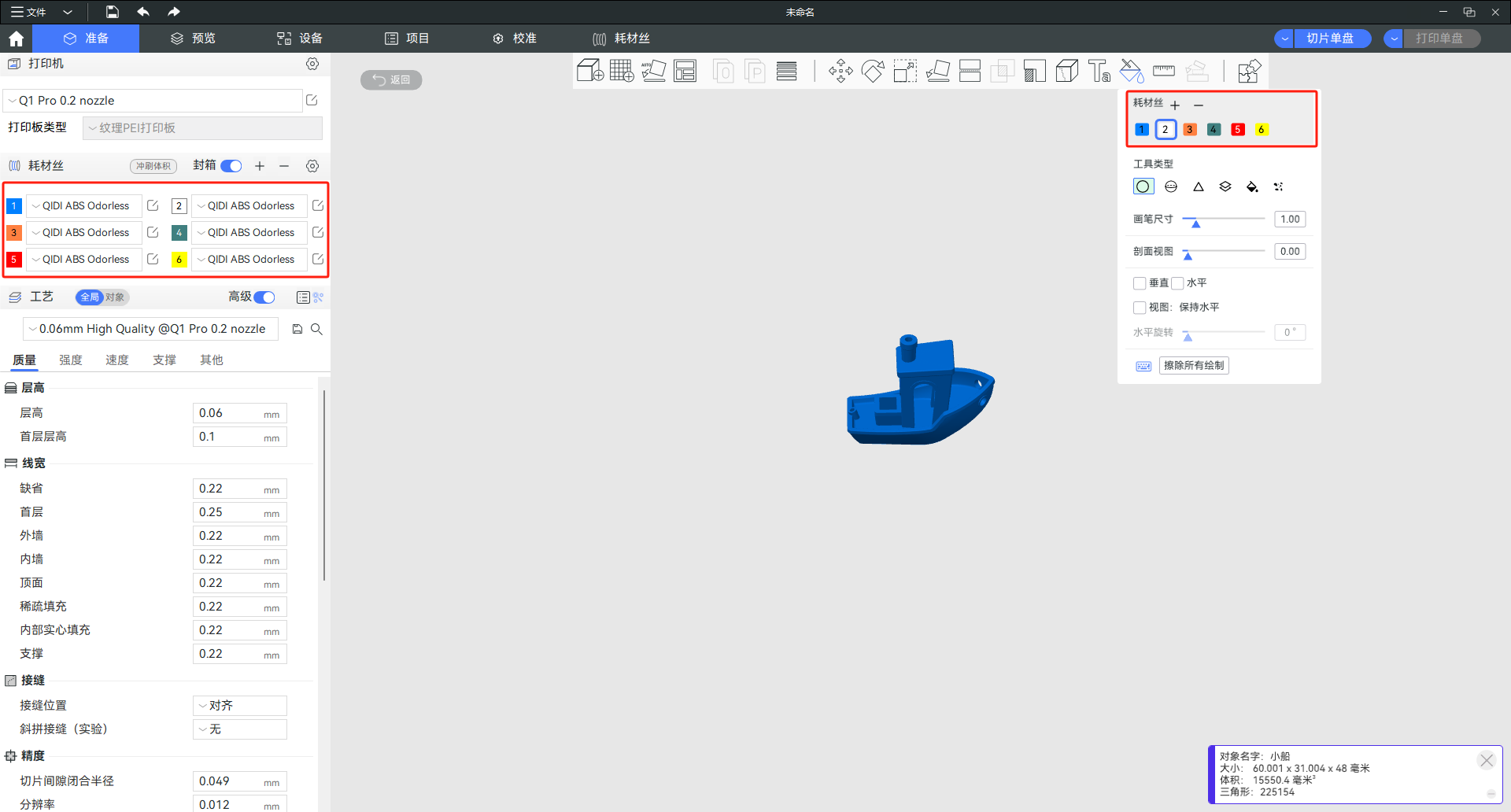
Task: Click the 擦除所有绘制 button
Action: [x=1193, y=365]
